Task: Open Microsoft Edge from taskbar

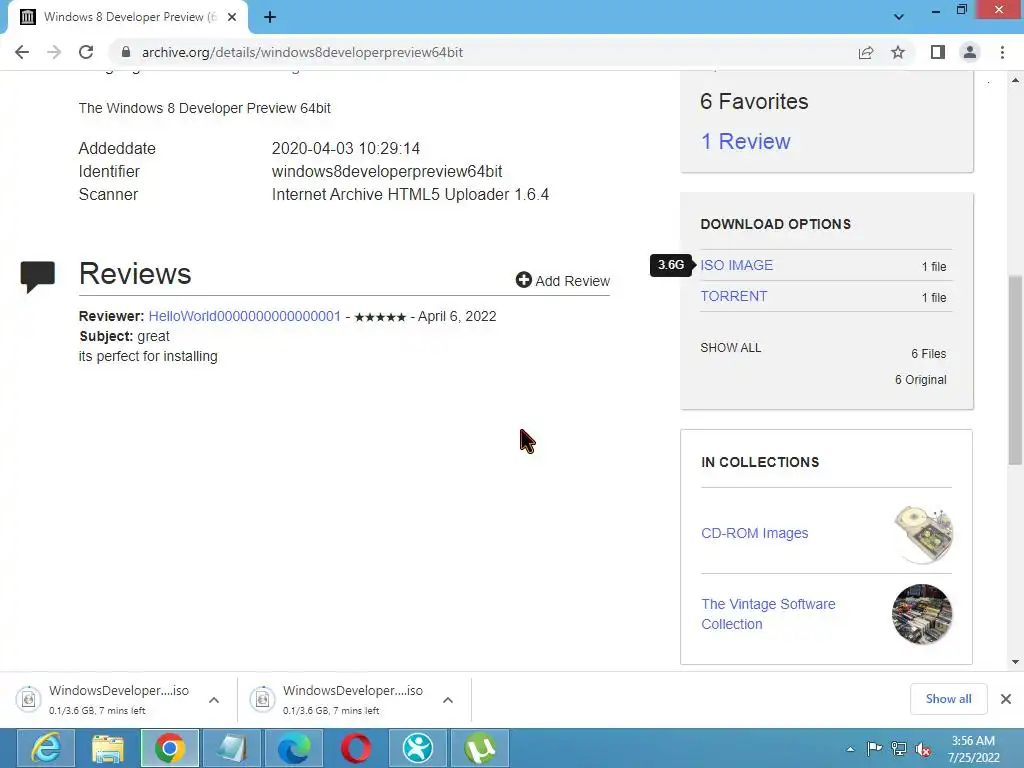Action: click(x=294, y=748)
